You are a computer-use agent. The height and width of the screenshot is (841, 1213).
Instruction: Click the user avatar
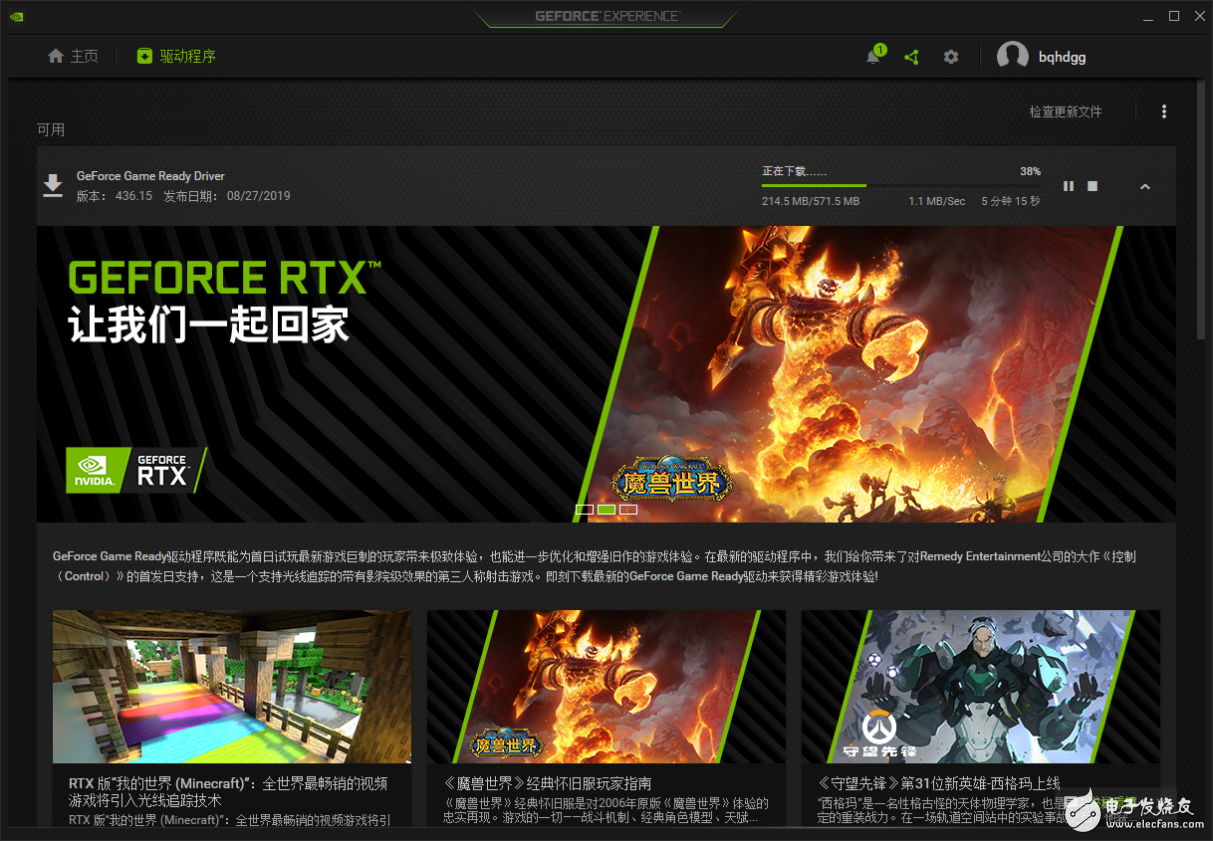1012,57
